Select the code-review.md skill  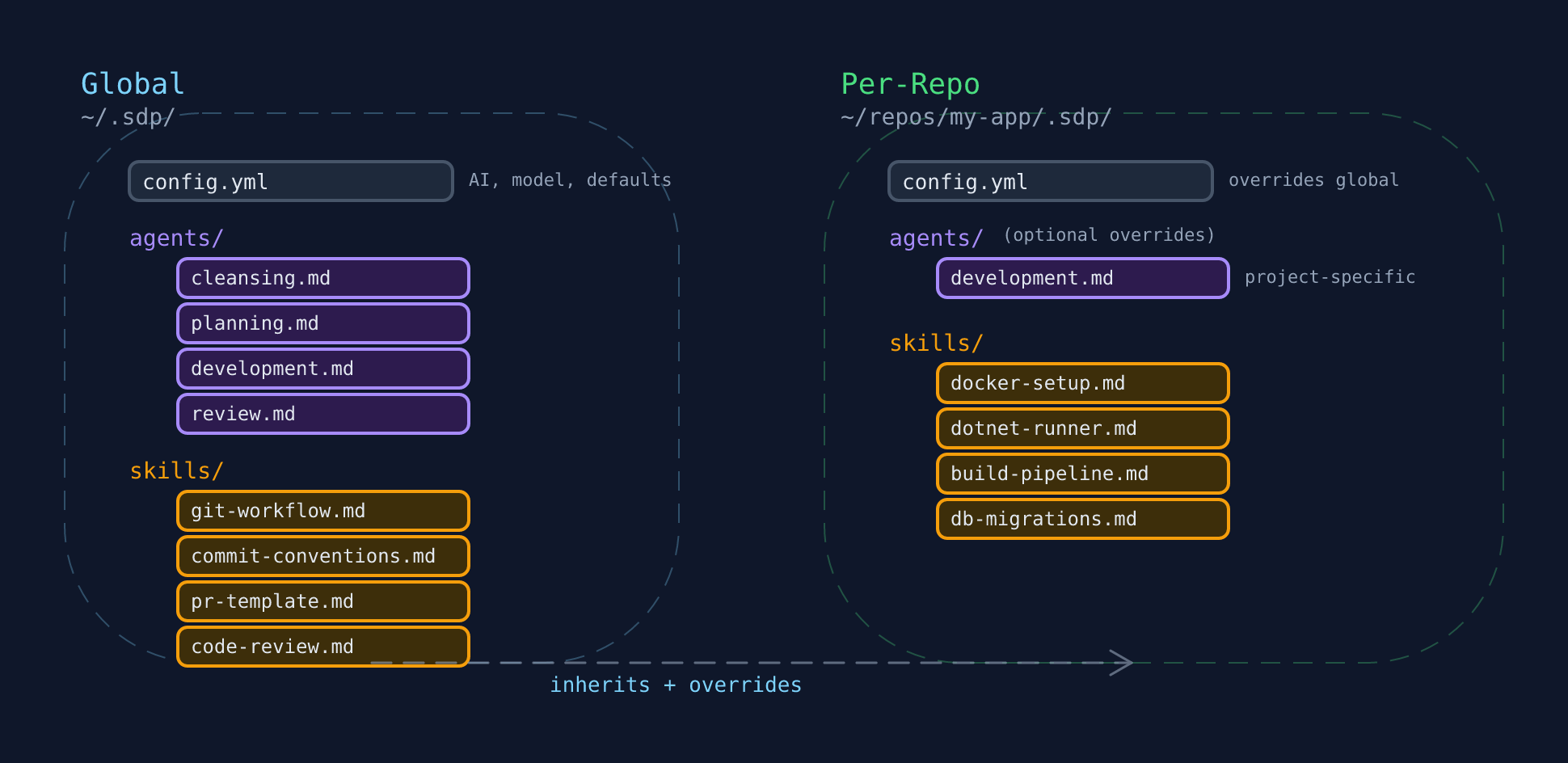coord(322,647)
